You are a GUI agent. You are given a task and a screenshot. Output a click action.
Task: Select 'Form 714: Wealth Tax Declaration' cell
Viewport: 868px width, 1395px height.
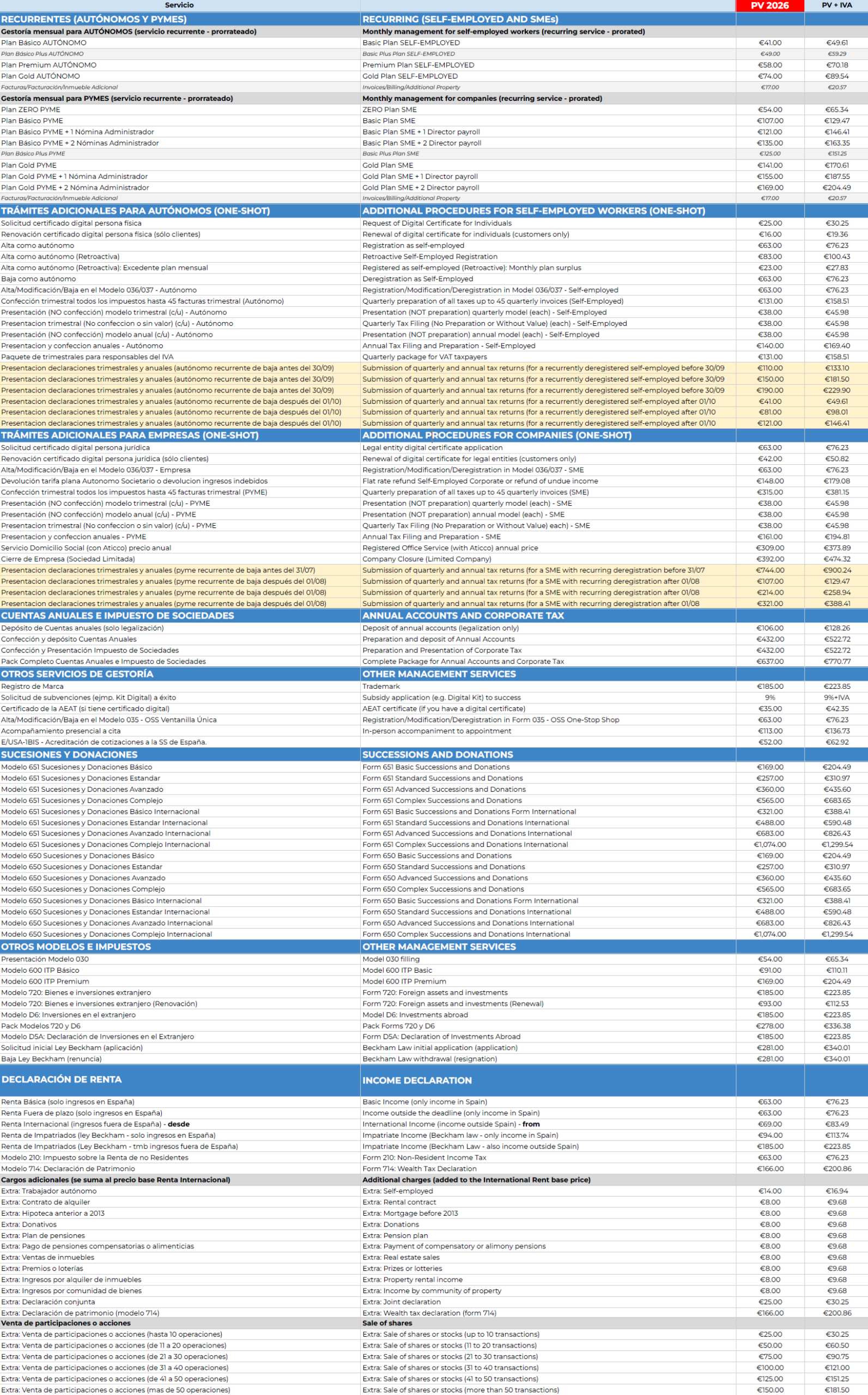tap(419, 1169)
